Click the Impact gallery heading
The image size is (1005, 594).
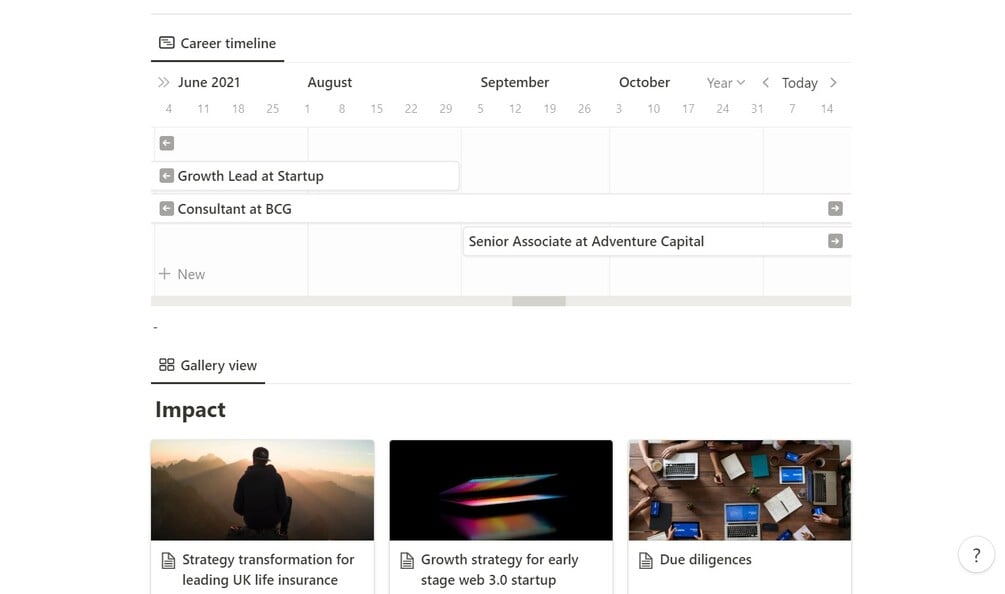pyautogui.click(x=190, y=409)
